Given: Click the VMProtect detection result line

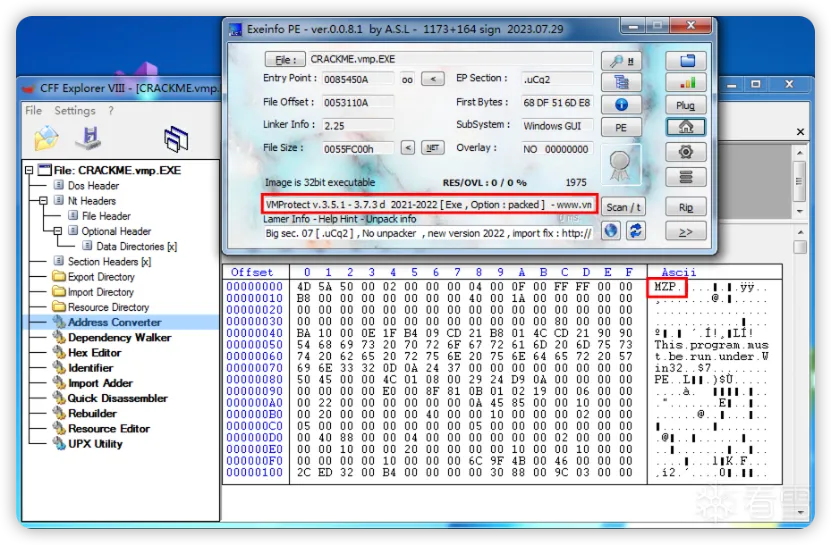Looking at the screenshot, I should pos(430,204).
